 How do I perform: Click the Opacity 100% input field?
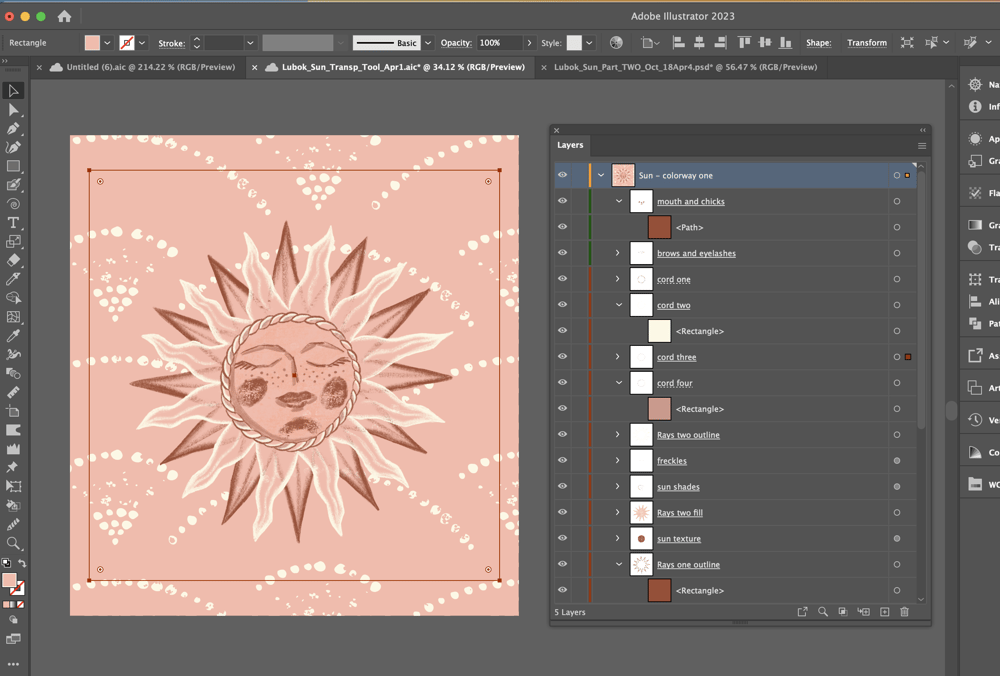coord(499,43)
